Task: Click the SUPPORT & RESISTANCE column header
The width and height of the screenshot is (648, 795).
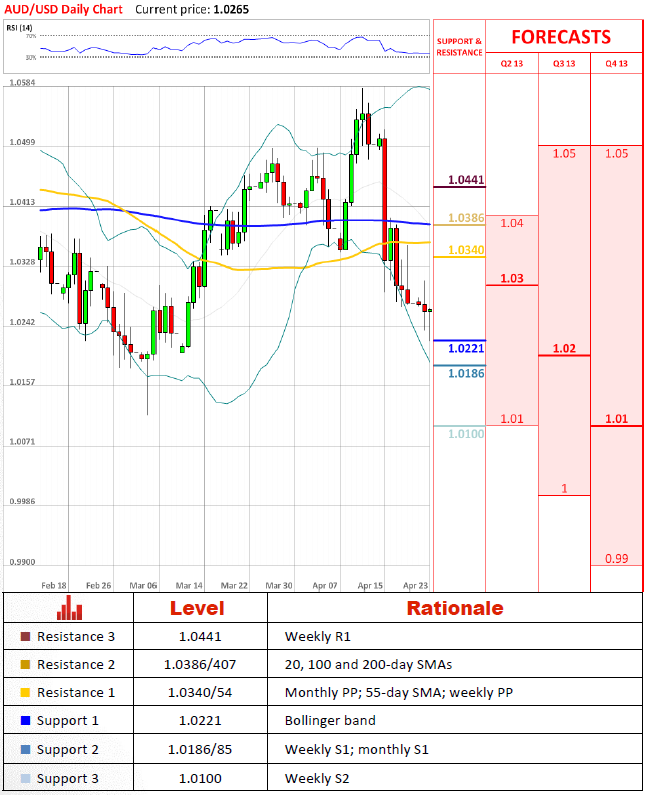Action: [x=459, y=47]
